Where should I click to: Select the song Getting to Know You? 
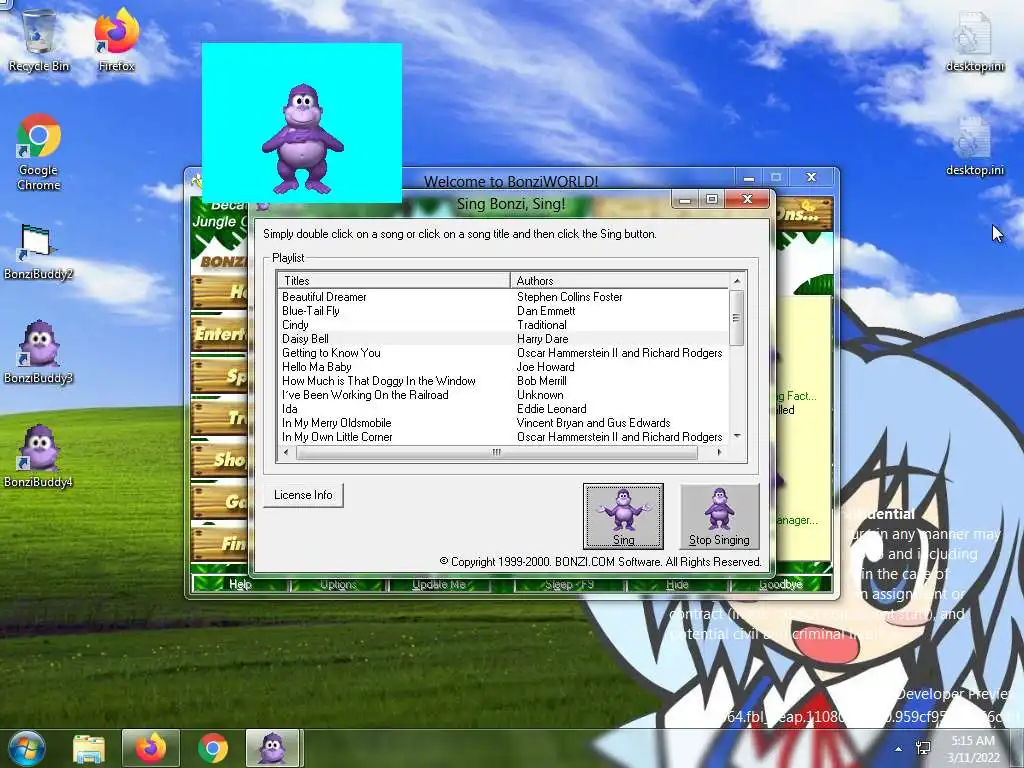[331, 353]
